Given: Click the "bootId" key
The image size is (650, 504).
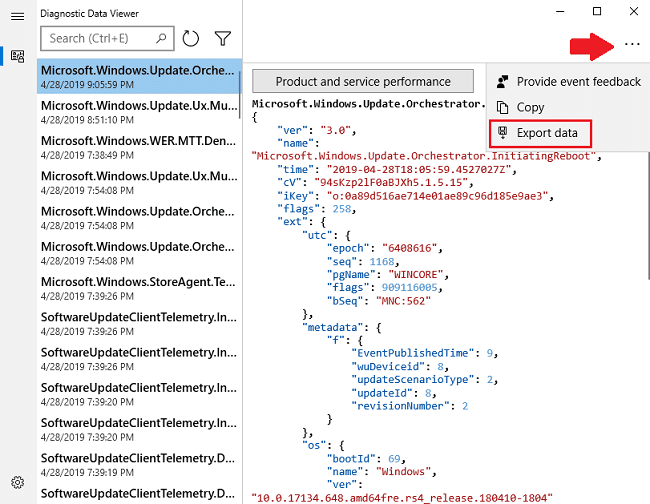Looking at the screenshot, I should [351, 459].
